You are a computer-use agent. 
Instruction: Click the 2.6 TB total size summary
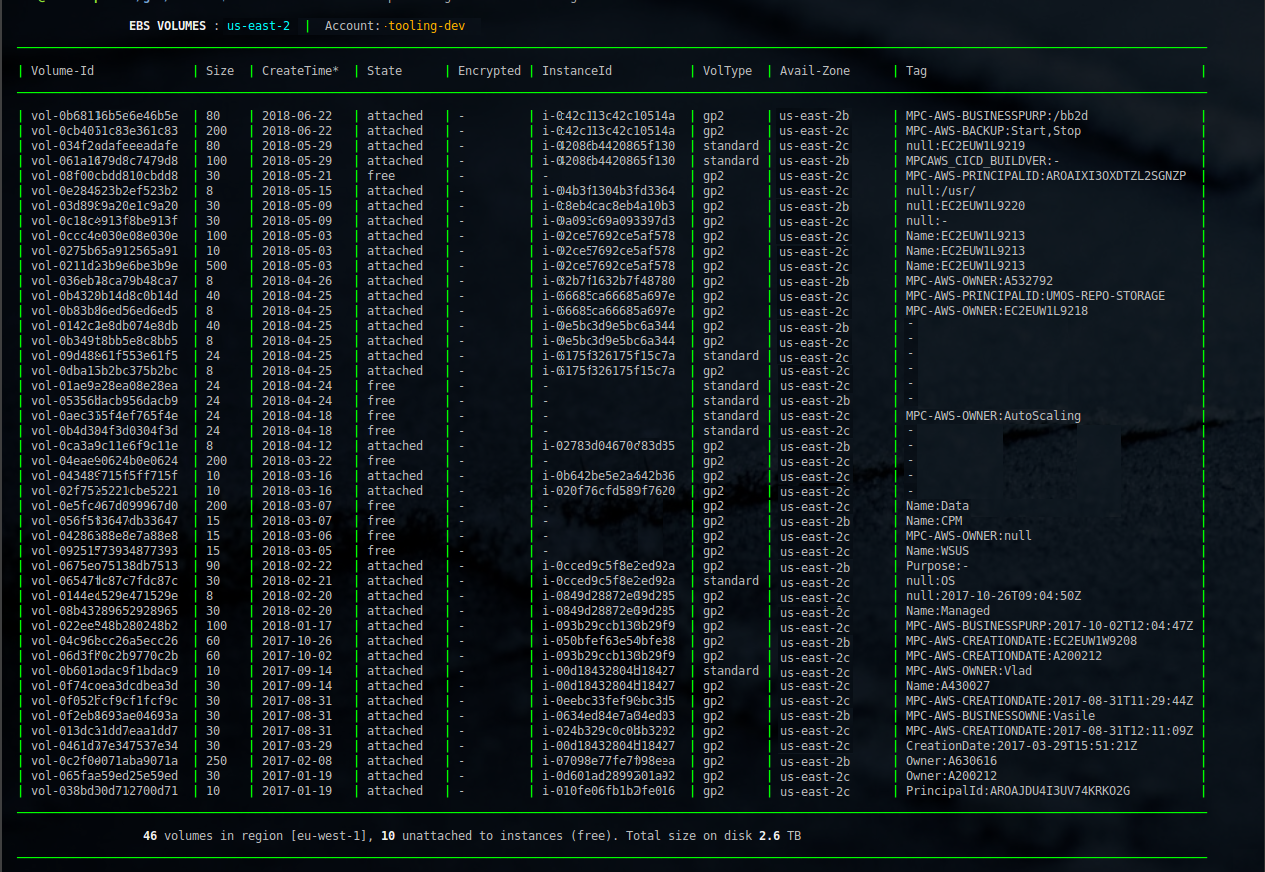pyautogui.click(x=780, y=835)
